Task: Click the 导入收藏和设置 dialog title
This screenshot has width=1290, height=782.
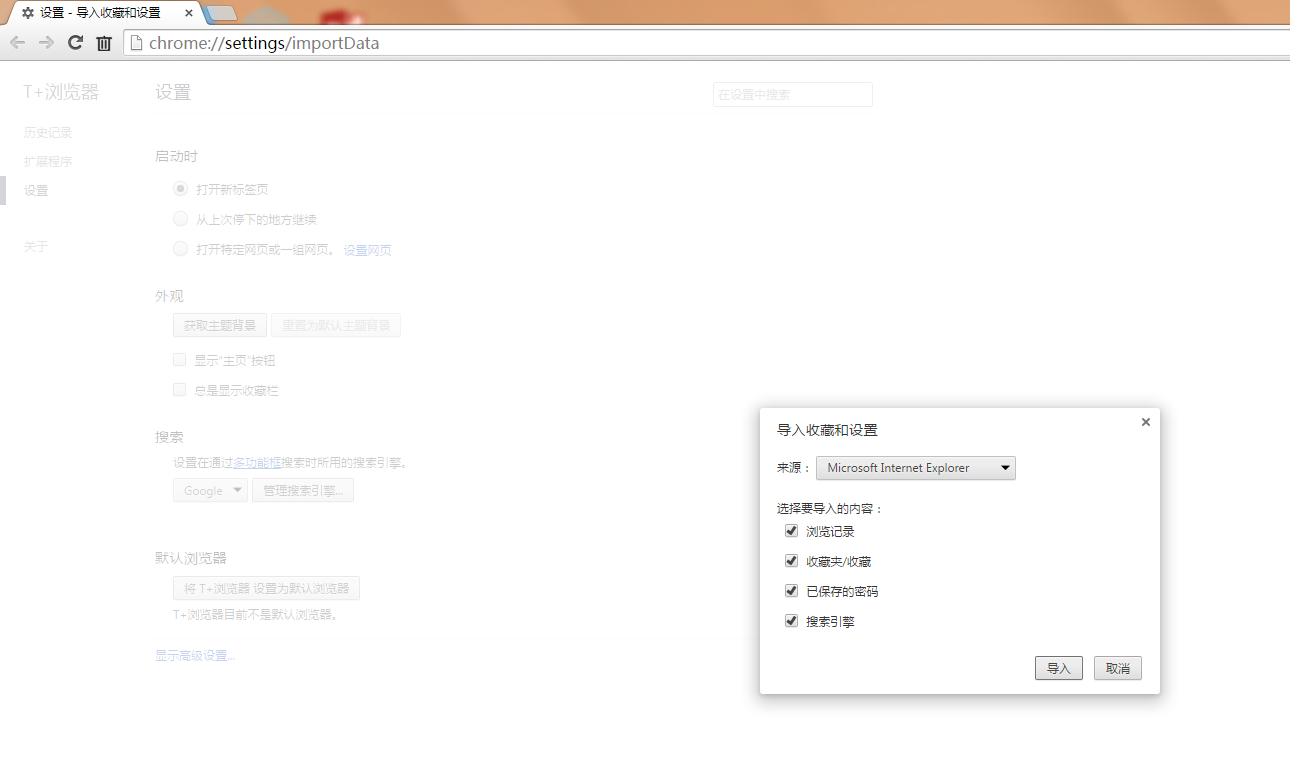Action: [x=827, y=430]
